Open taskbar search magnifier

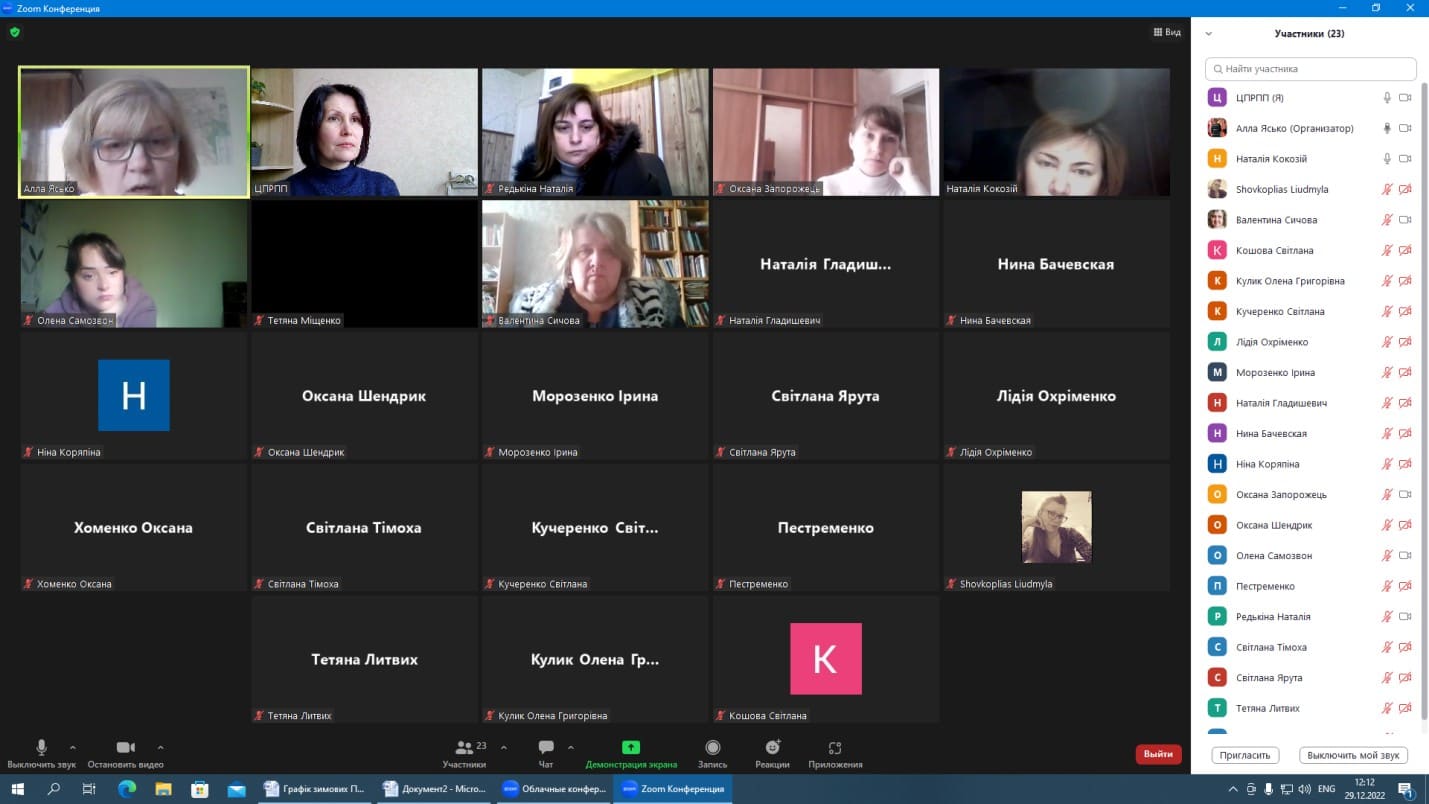(x=54, y=789)
